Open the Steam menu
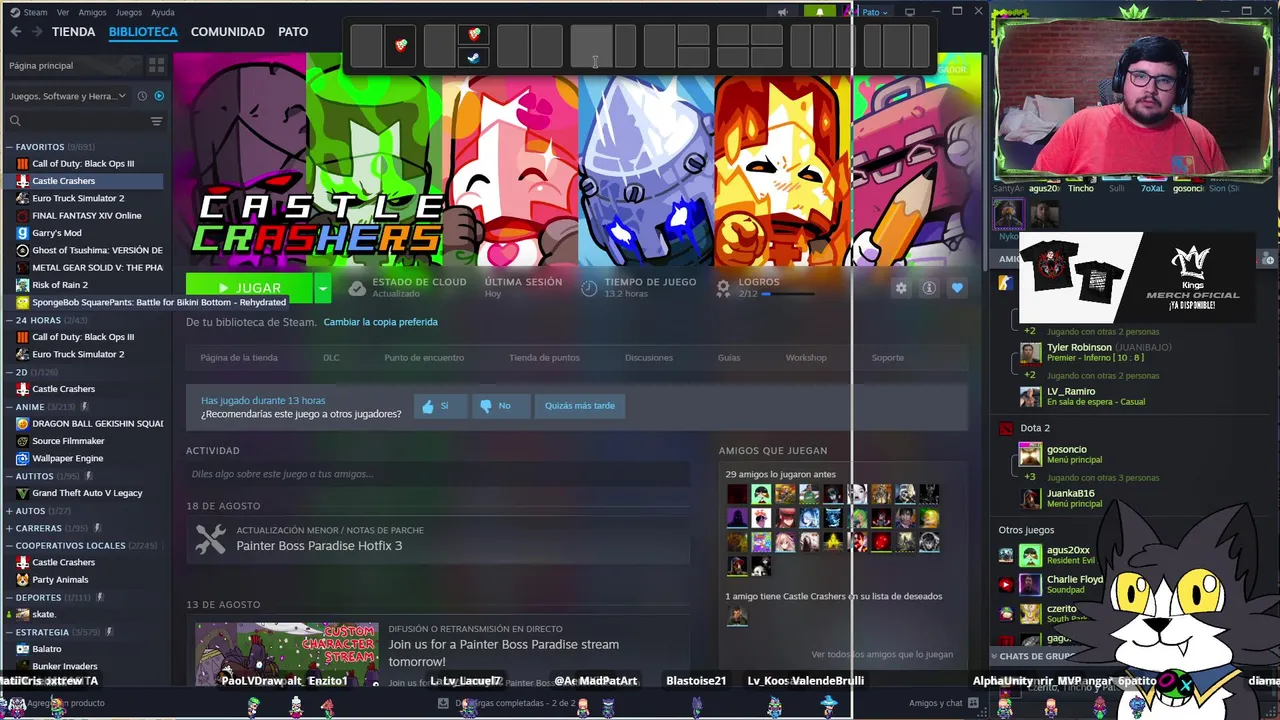The width and height of the screenshot is (1280, 720). (29, 12)
